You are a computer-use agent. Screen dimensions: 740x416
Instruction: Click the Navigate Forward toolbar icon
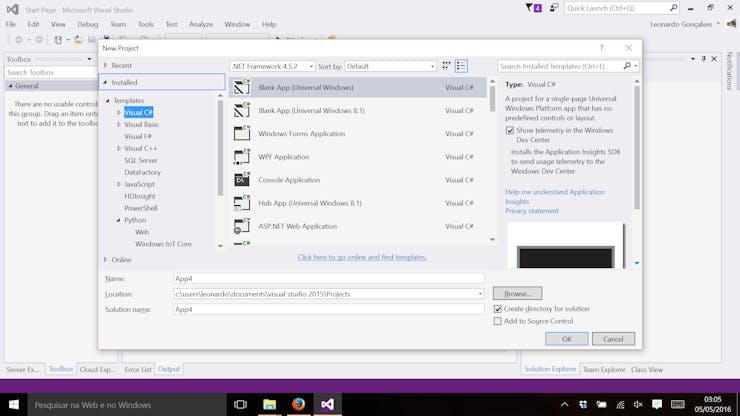click(x=39, y=40)
